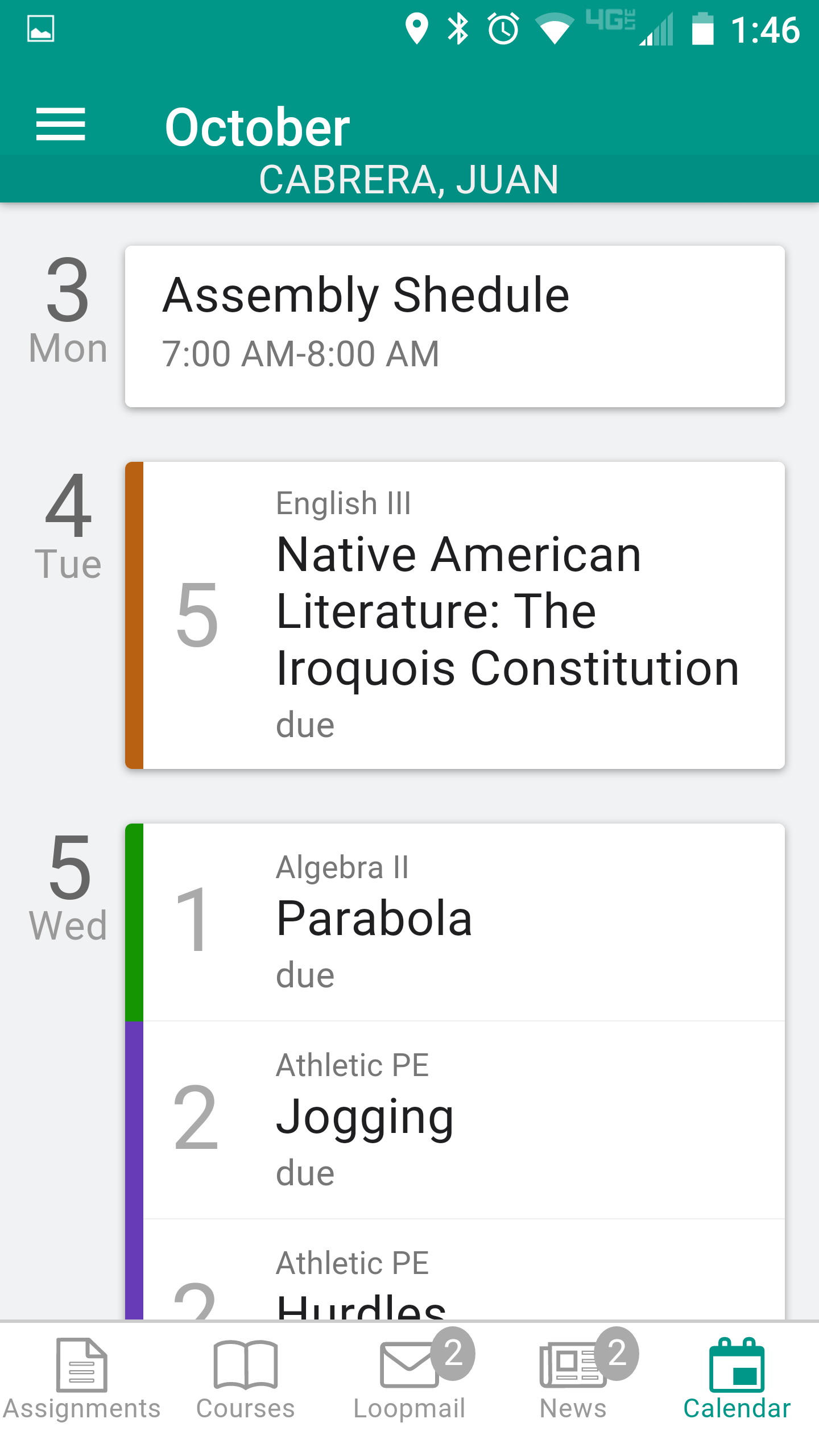Open the Assembly Shedule event card
The height and width of the screenshot is (1456, 819).
click(x=455, y=326)
